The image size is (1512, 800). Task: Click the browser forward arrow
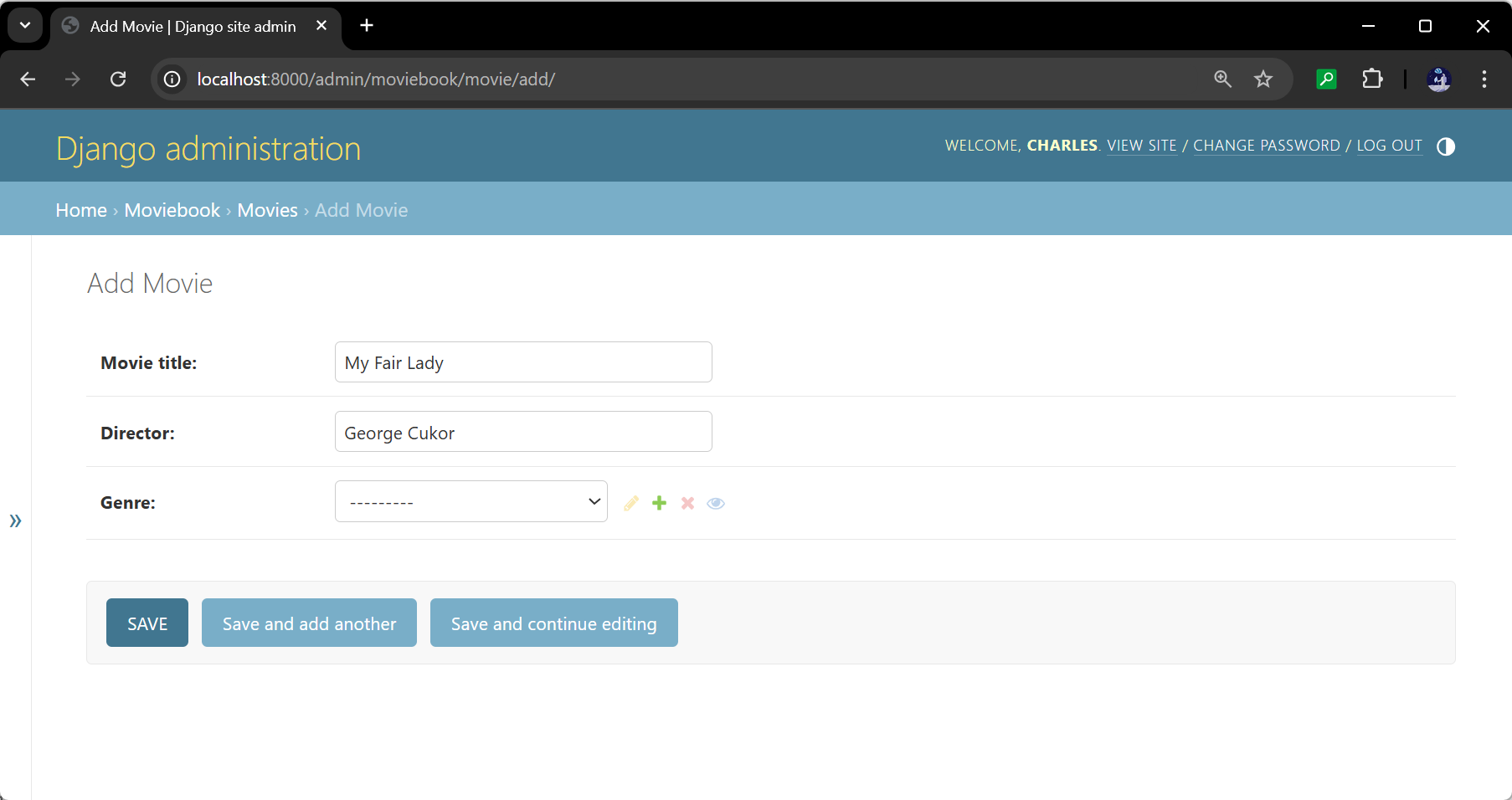tap(73, 79)
